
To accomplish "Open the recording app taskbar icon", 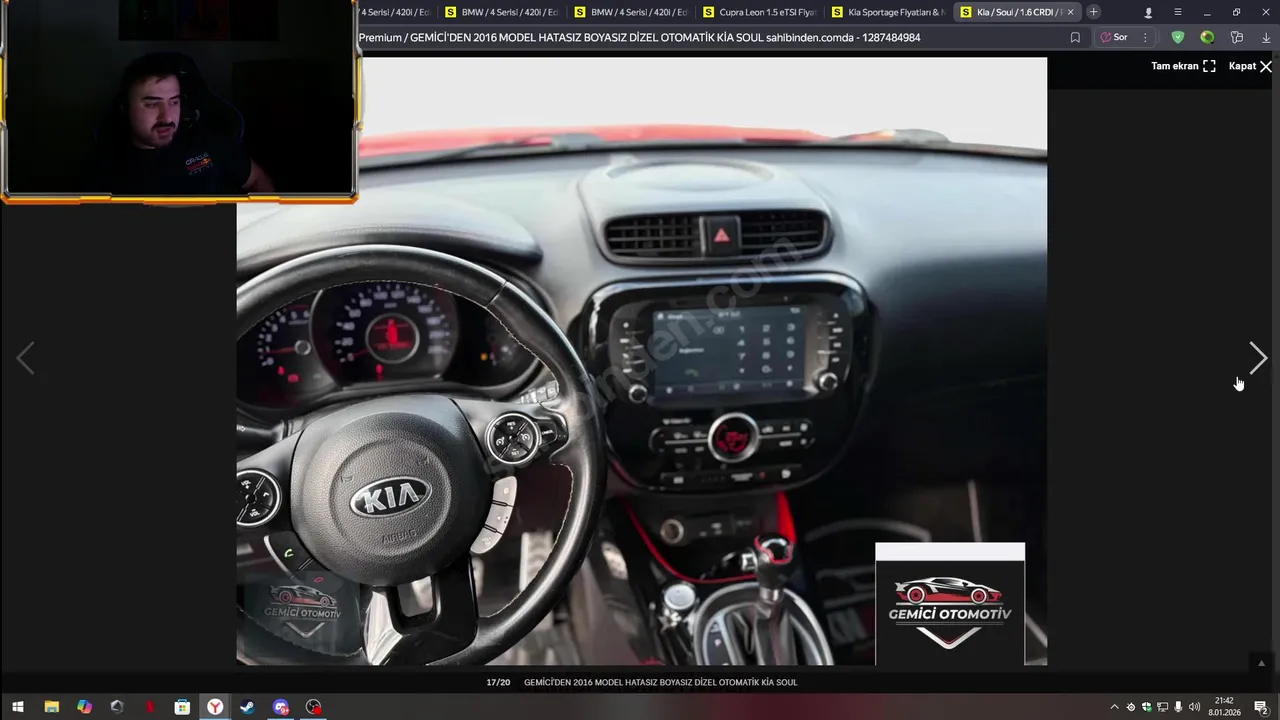I will (x=314, y=707).
